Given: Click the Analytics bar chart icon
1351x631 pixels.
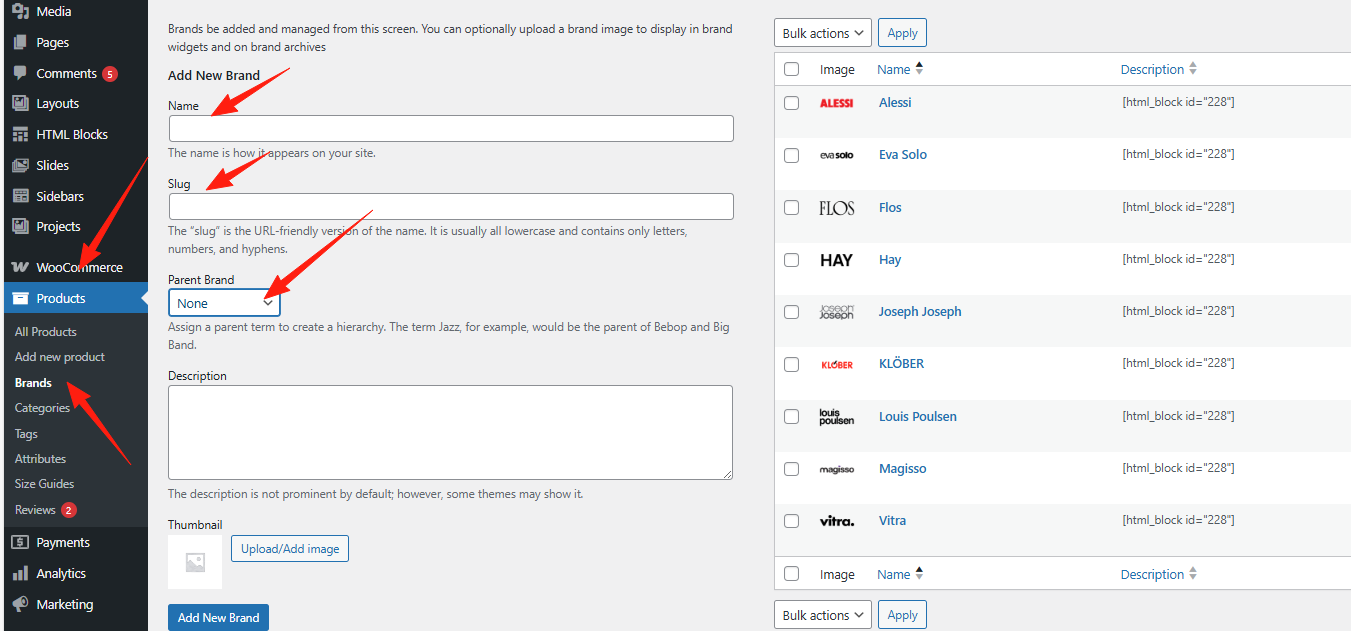Looking at the screenshot, I should 20,573.
